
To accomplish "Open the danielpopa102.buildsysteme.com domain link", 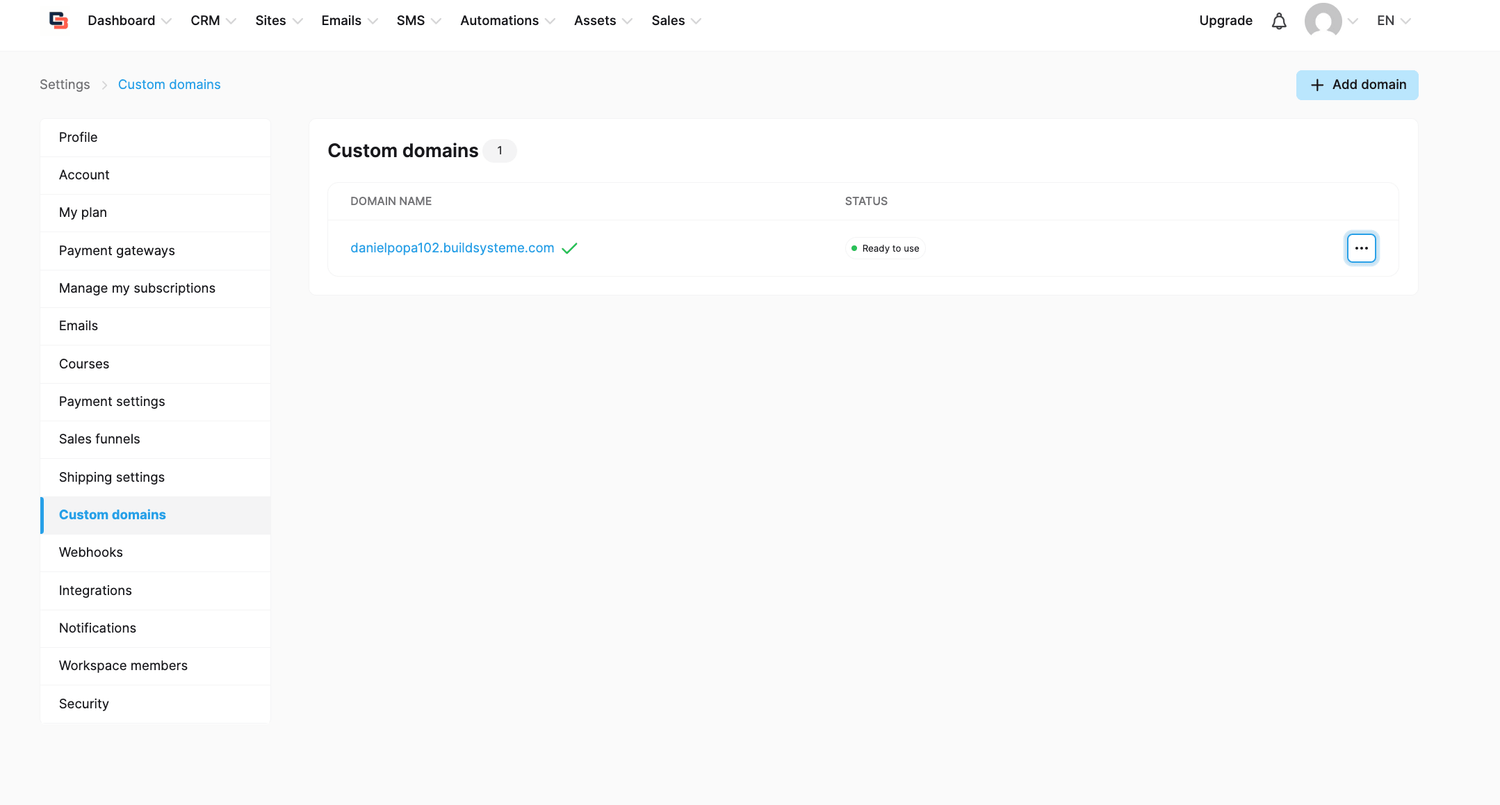I will click(x=452, y=248).
